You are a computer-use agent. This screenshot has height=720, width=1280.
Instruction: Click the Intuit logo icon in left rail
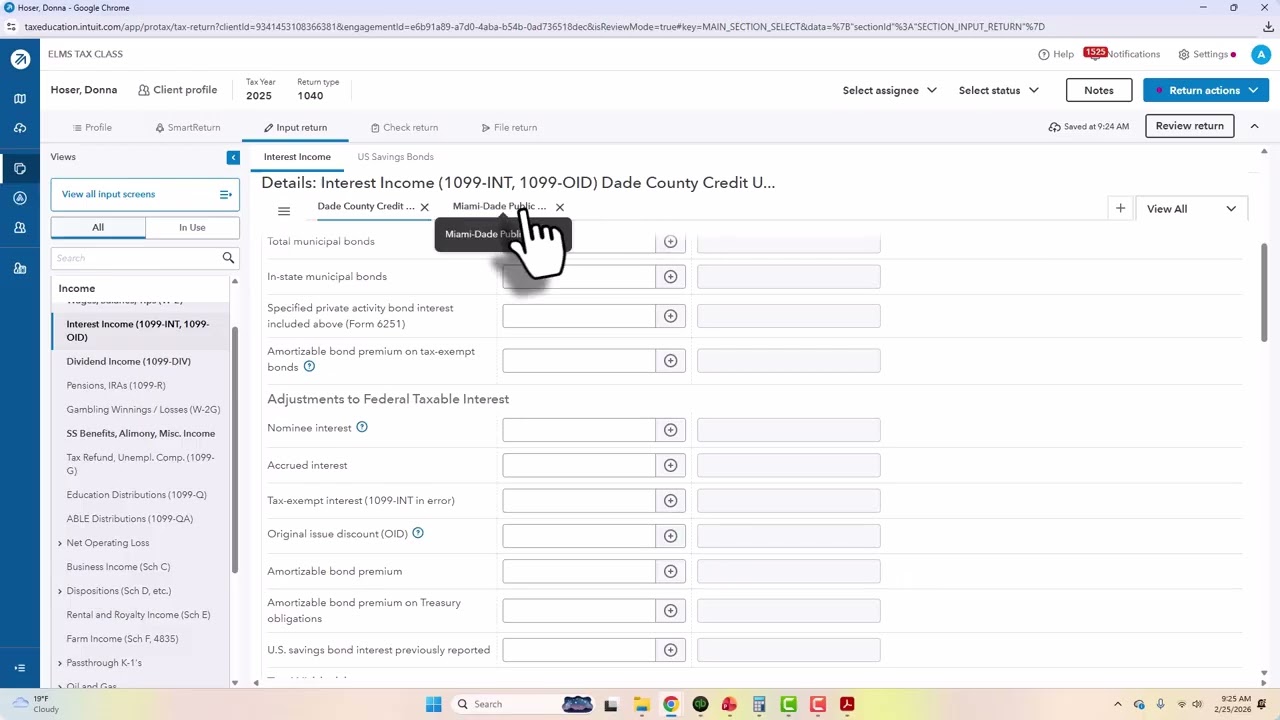(x=20, y=59)
